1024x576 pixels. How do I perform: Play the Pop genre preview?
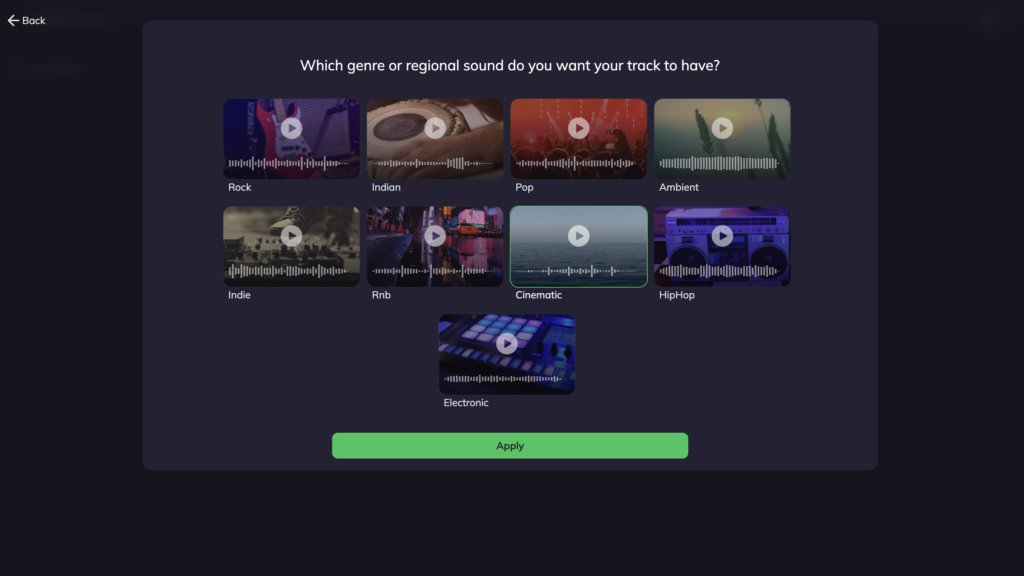click(x=579, y=128)
